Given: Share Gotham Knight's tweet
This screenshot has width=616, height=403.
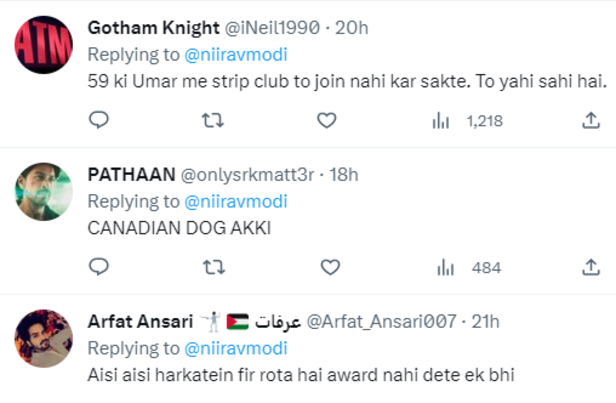Looking at the screenshot, I should point(590,121).
